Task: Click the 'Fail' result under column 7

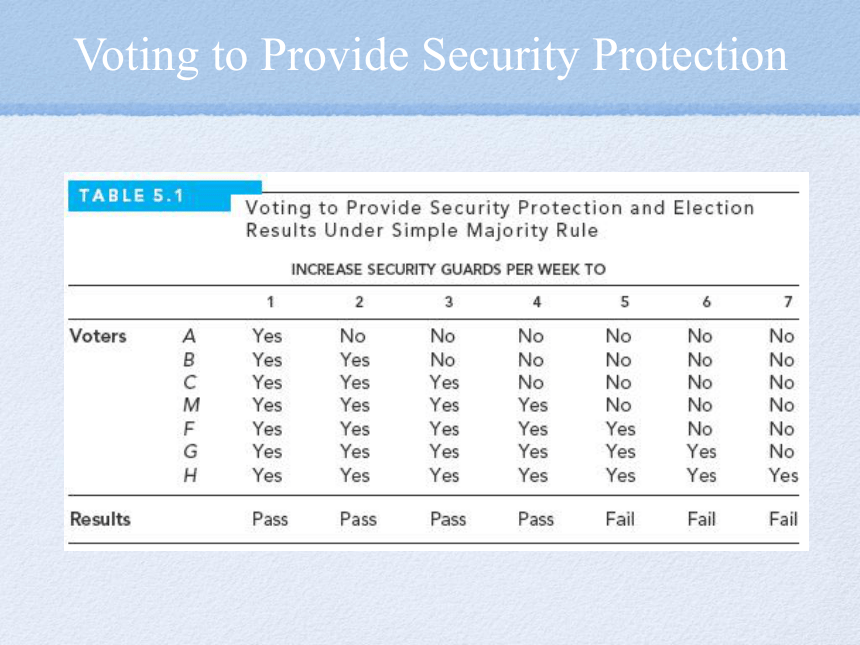Action: [783, 519]
